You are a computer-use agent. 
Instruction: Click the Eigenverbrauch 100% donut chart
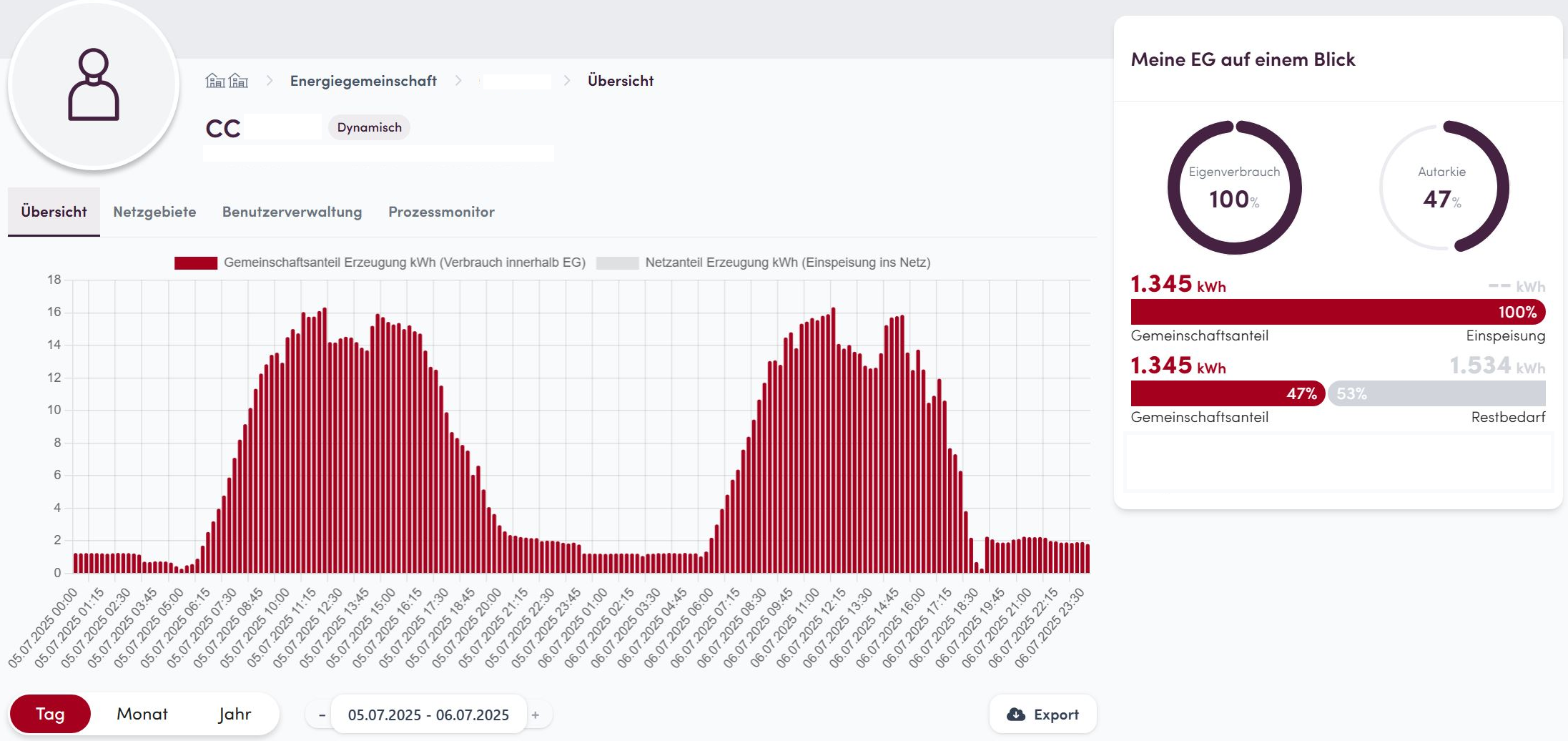[x=1234, y=187]
